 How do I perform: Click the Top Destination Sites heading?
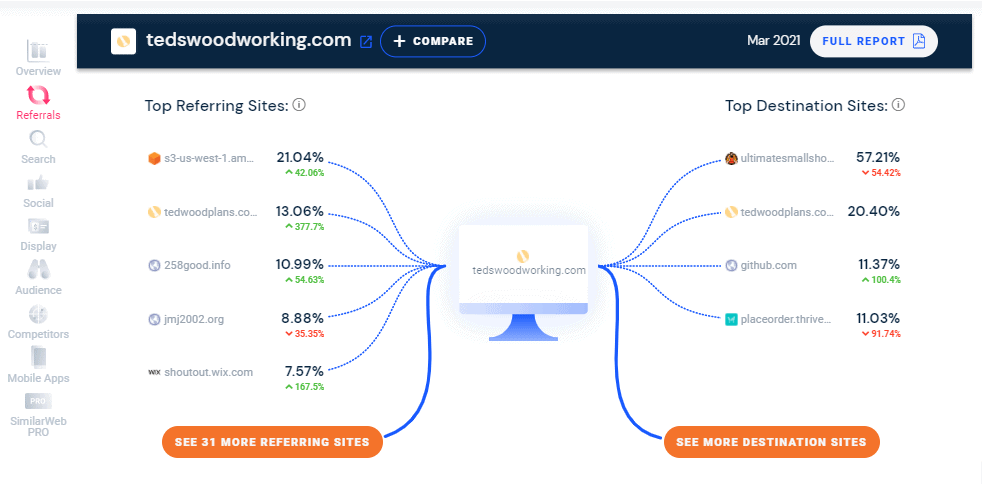(x=807, y=105)
